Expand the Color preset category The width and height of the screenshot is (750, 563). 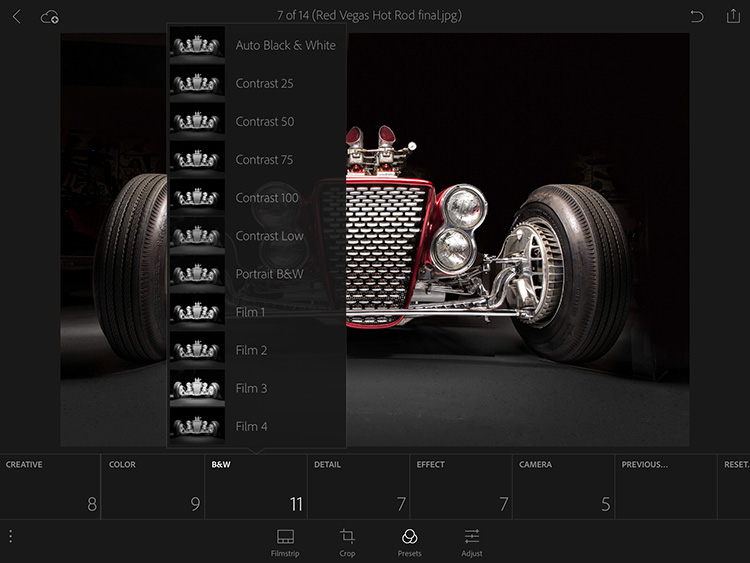click(x=153, y=486)
